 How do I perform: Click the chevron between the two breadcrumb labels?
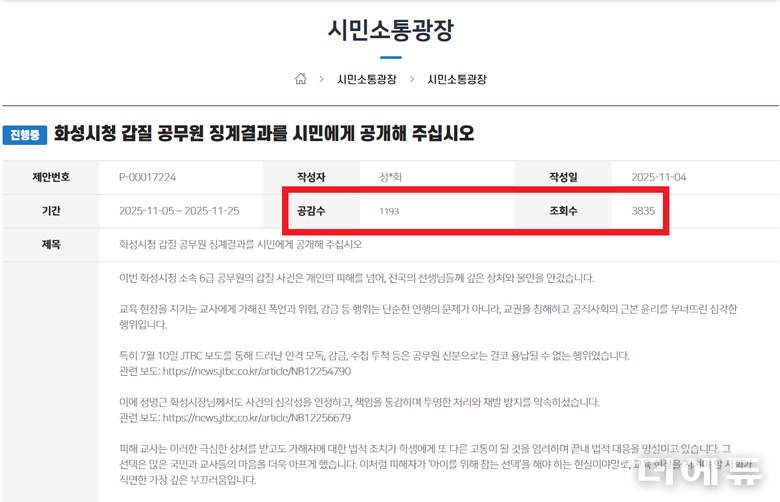point(412,79)
